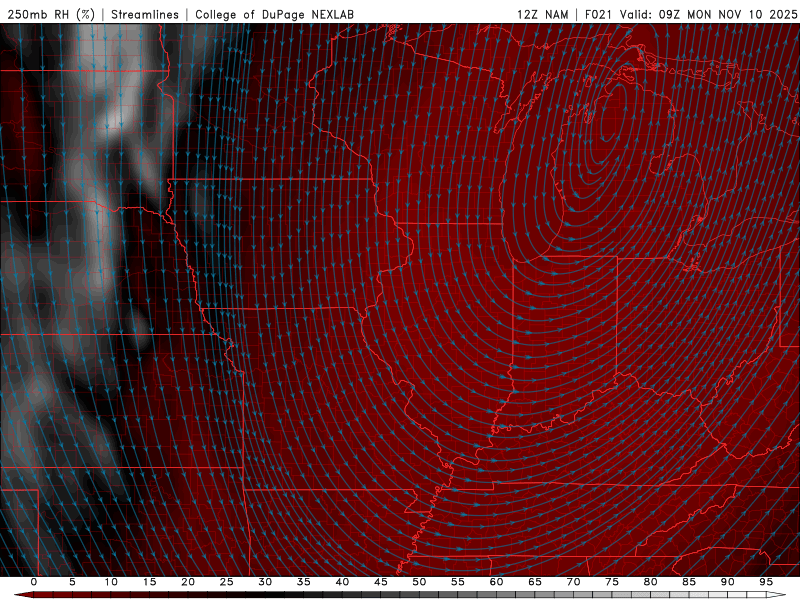
Task: Click the colorbar tick label "60"
Action: point(496,582)
